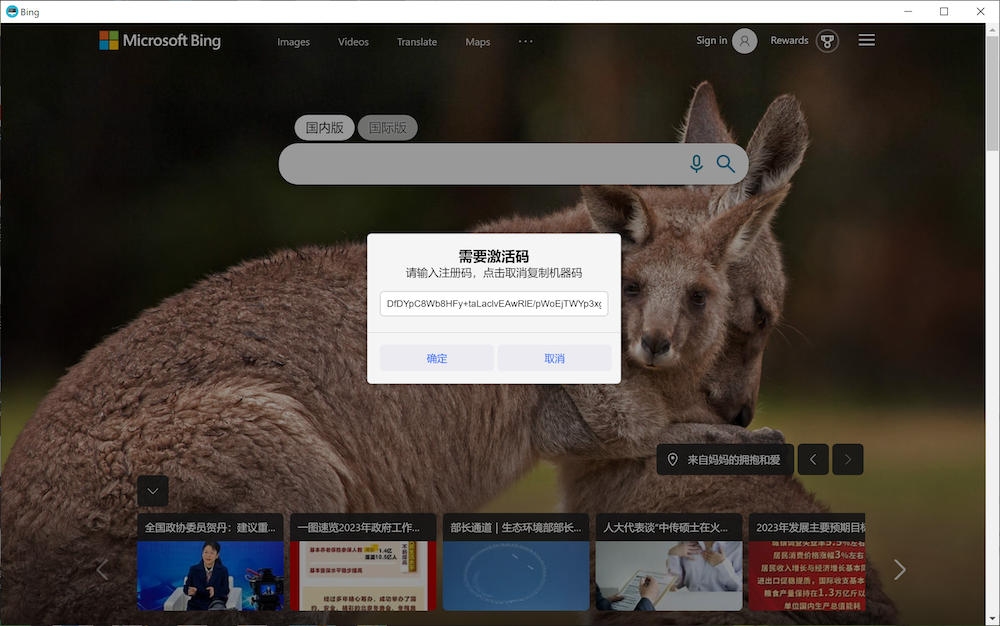Open the Translate page
This screenshot has width=1000, height=626.
click(416, 42)
